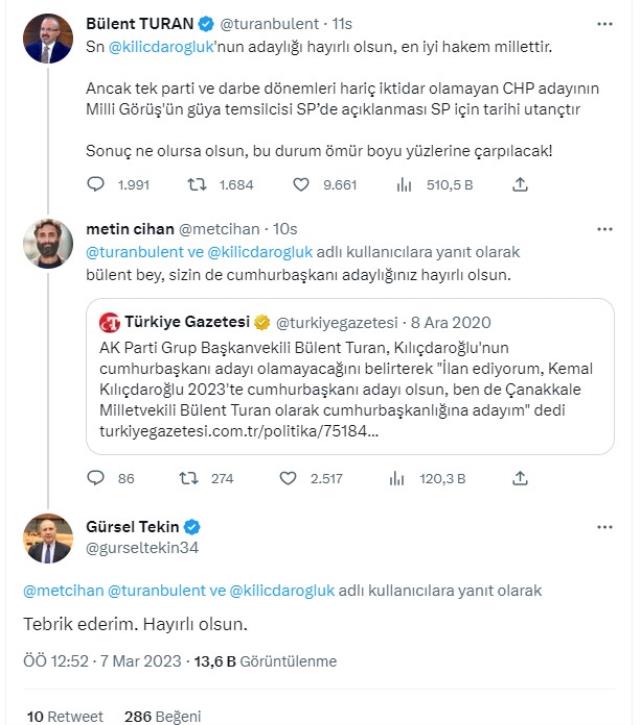The width and height of the screenshot is (640, 725).
Task: Share metin cihan's tweet
Action: click(x=519, y=479)
